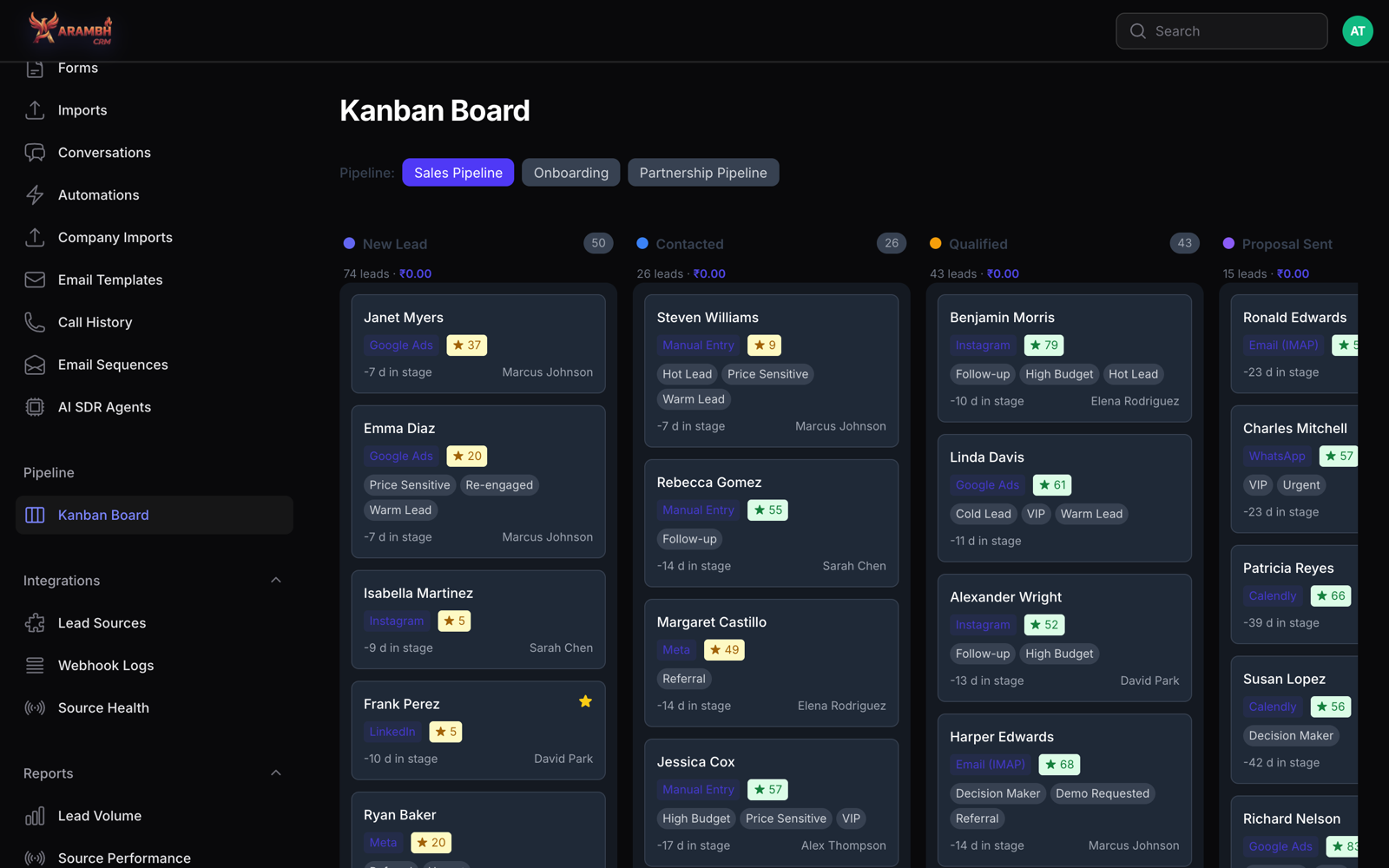Click the score badge 9 on Steven Williams
Viewport: 1389px width, 868px height.
[x=765, y=345]
